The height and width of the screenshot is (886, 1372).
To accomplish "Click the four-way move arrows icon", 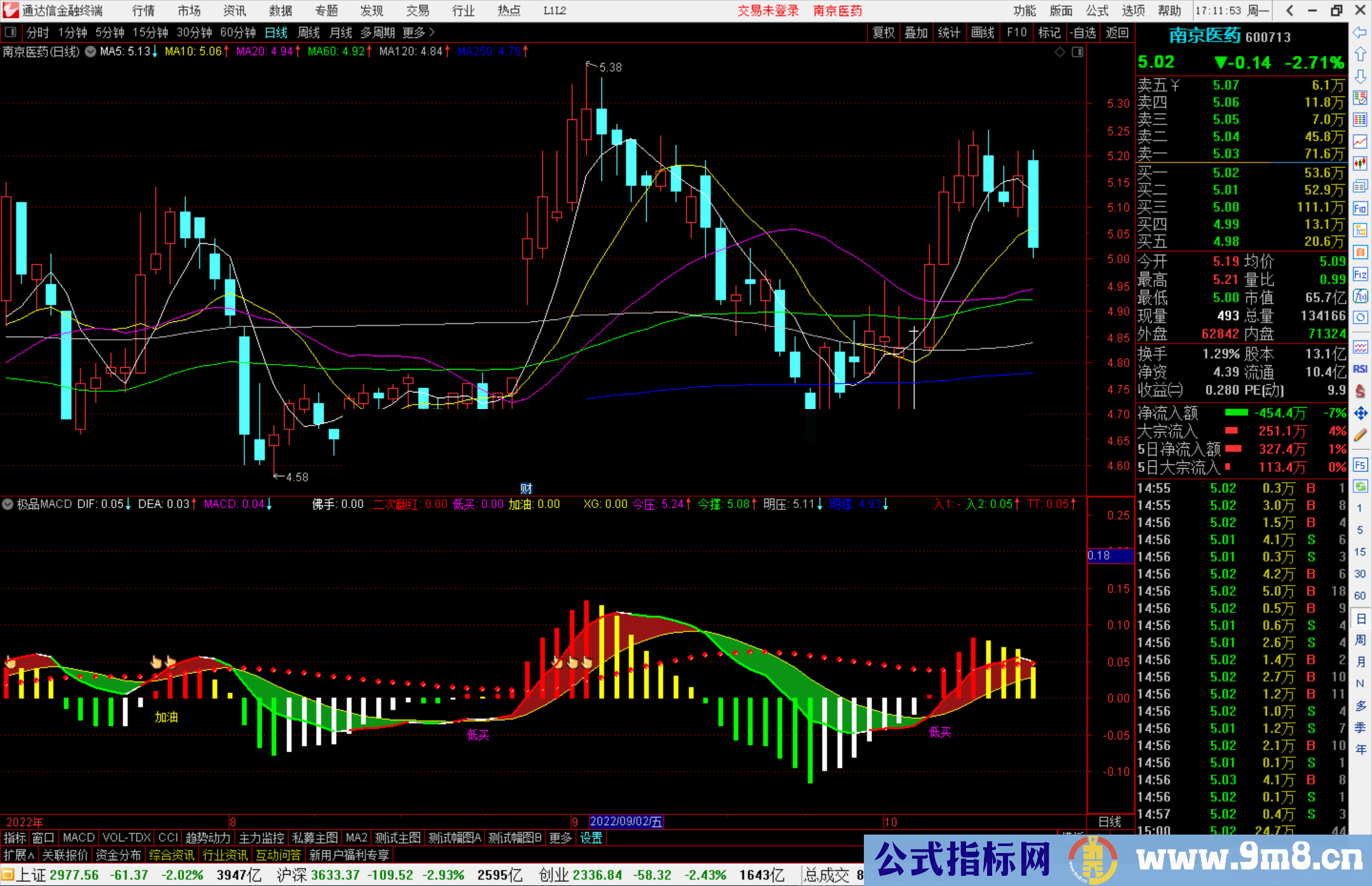I will (x=1360, y=413).
